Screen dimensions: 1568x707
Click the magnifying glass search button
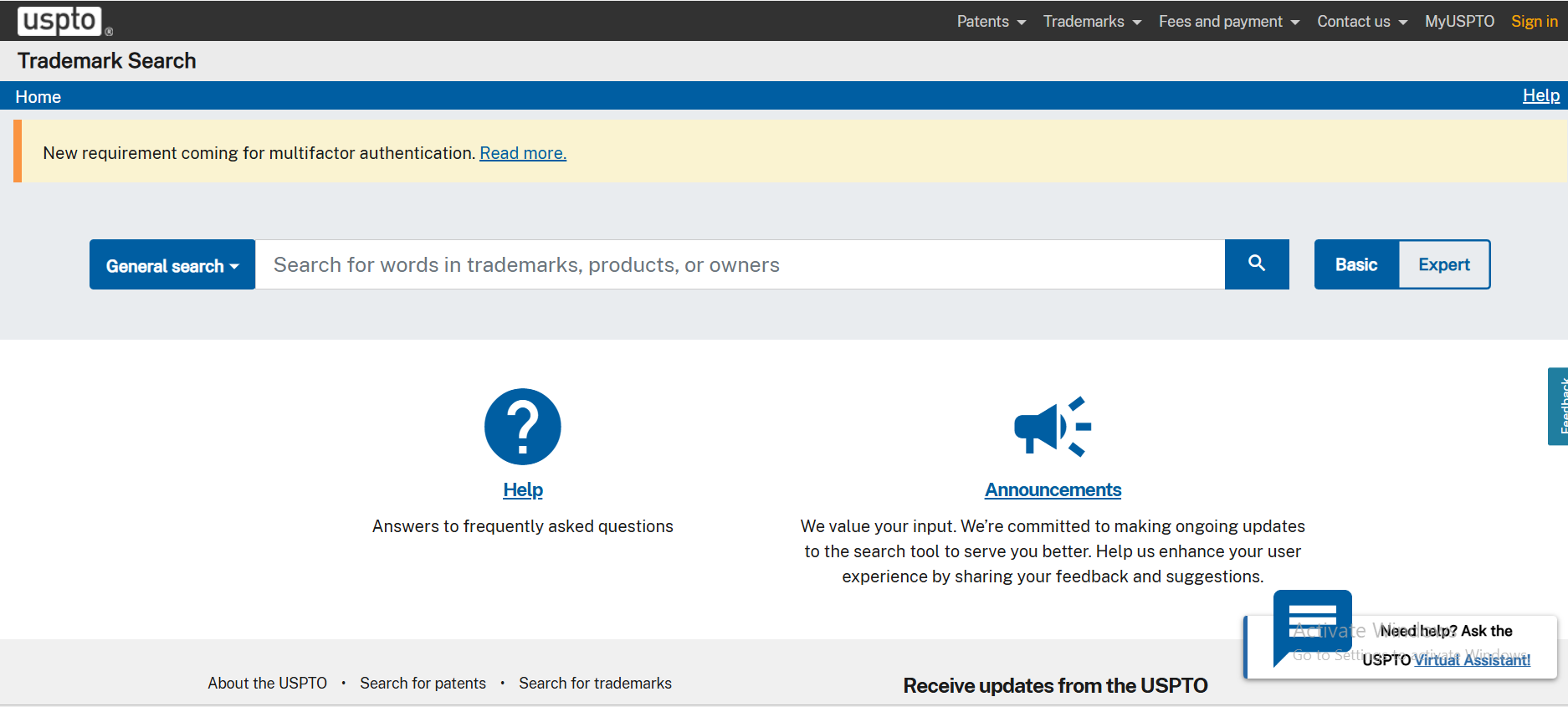1257,264
